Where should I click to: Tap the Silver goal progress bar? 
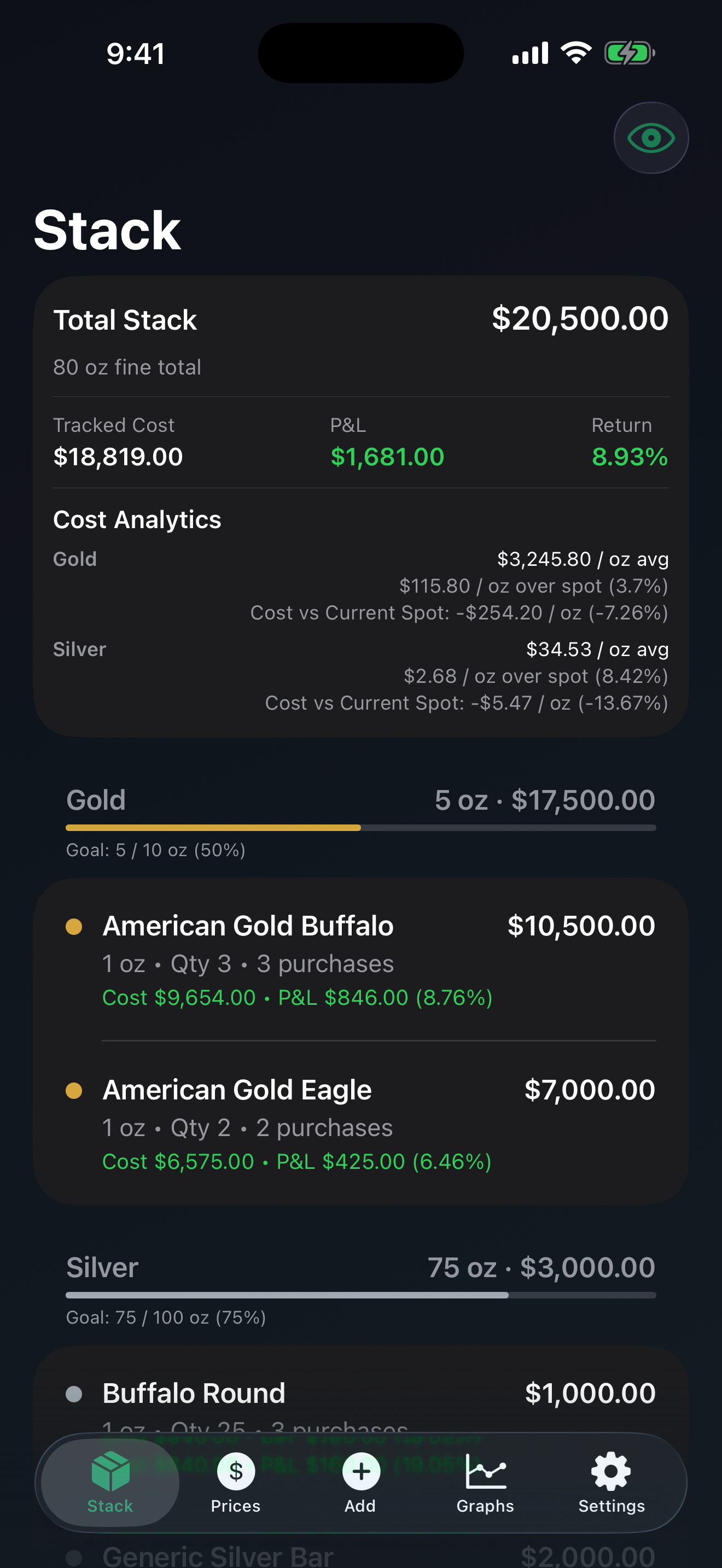pos(361,1295)
